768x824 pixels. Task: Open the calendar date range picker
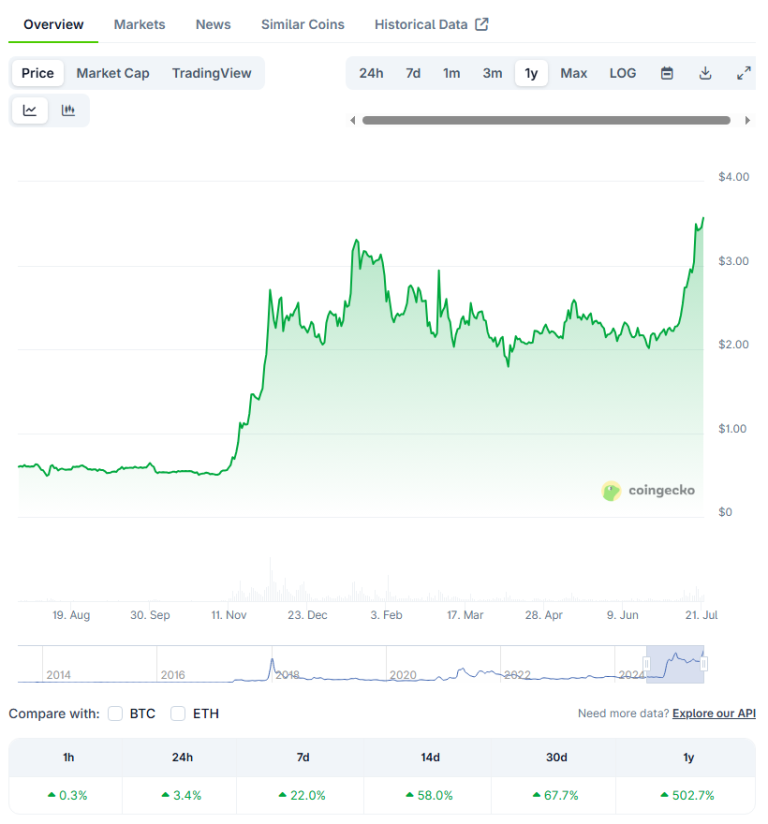click(x=666, y=72)
